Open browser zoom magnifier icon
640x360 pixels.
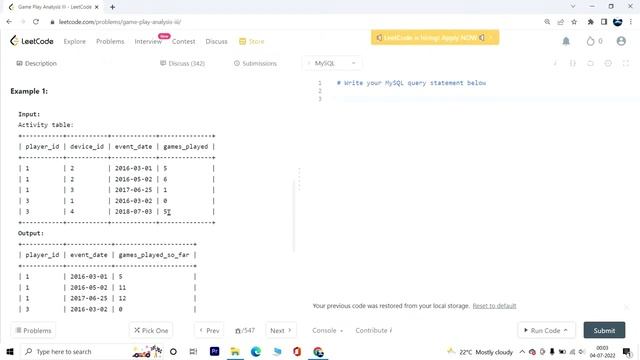click(x=547, y=22)
